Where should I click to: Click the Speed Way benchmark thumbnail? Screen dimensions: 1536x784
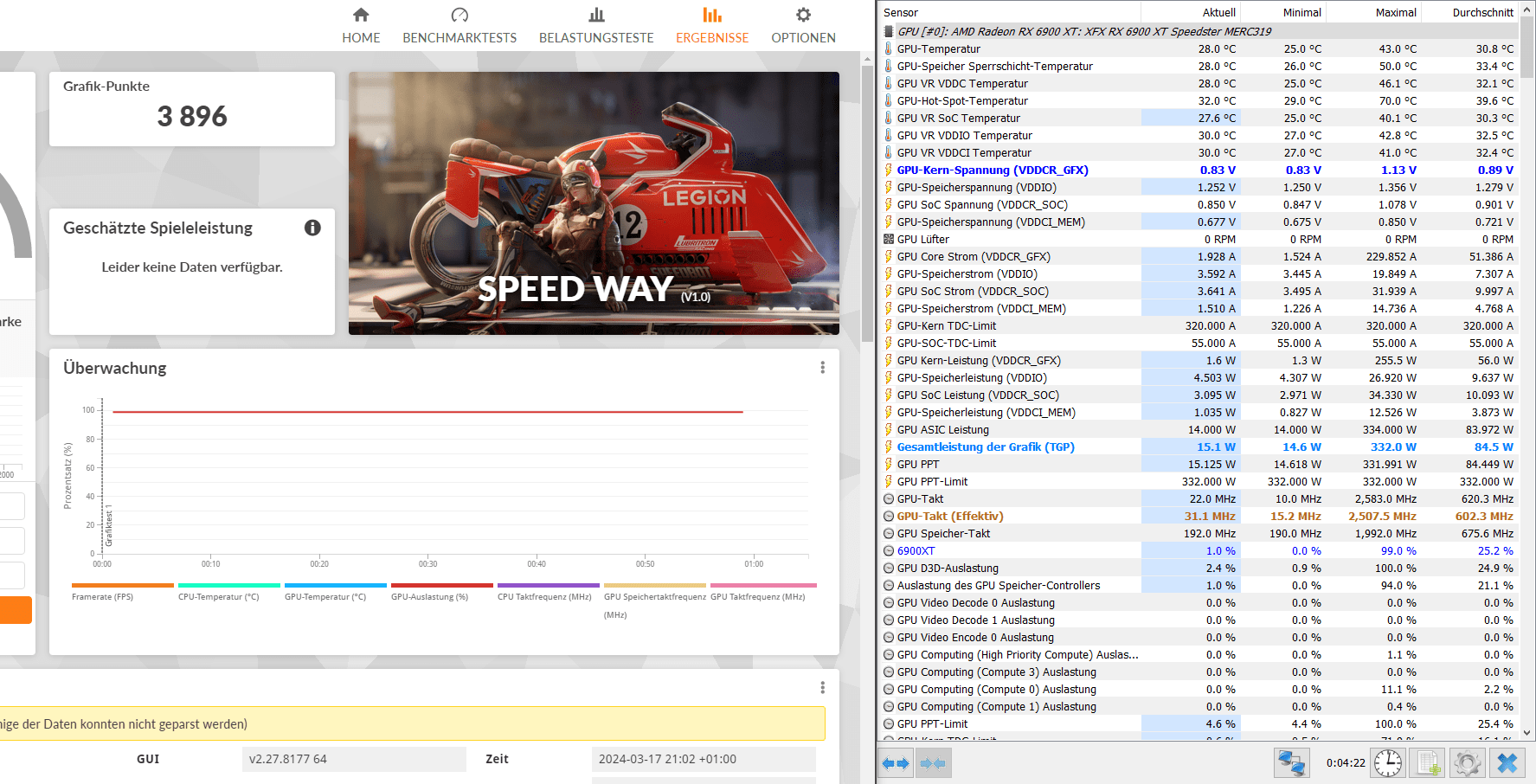(x=594, y=203)
